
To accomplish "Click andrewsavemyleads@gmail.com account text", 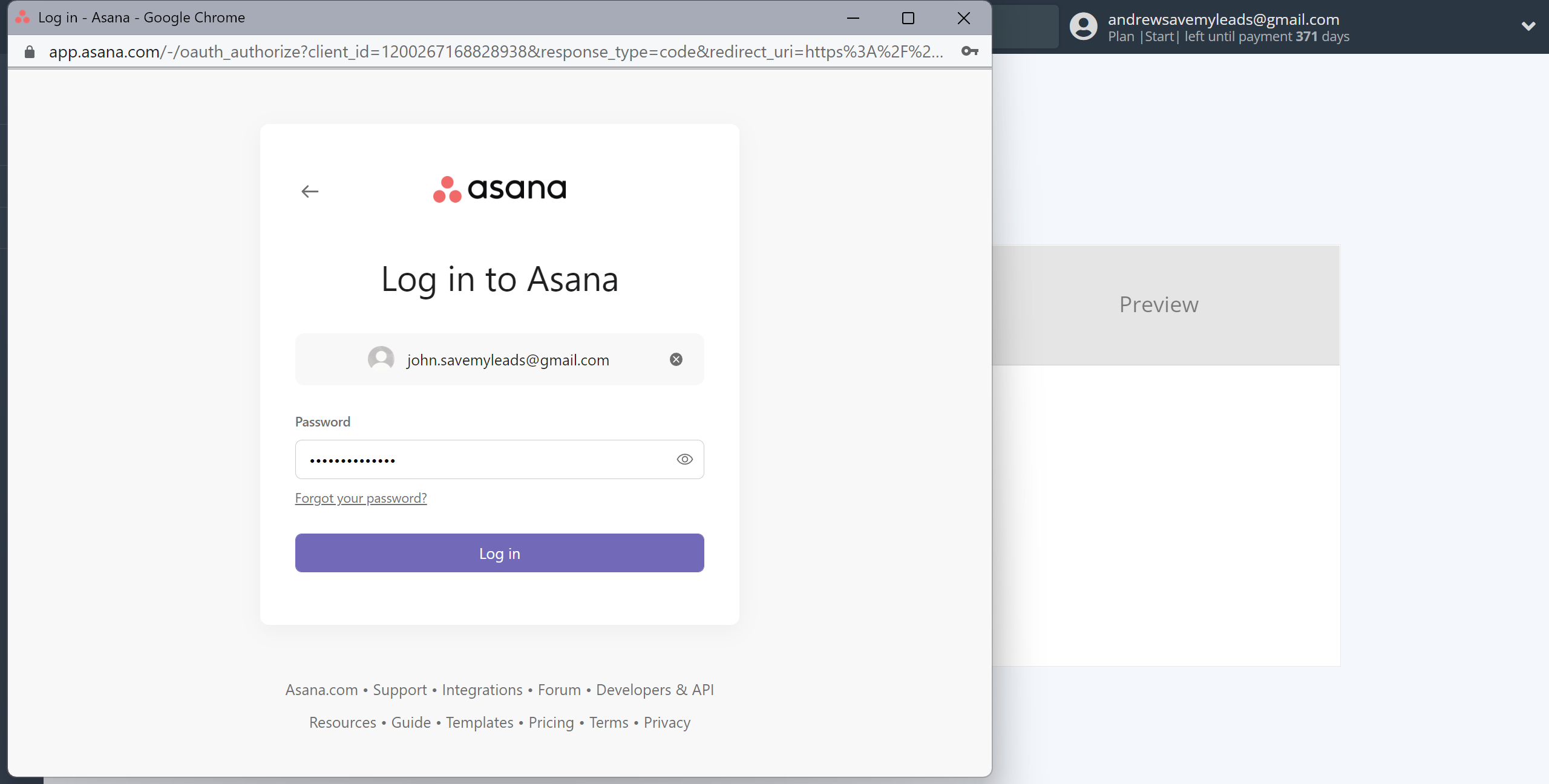I will click(x=1223, y=19).
